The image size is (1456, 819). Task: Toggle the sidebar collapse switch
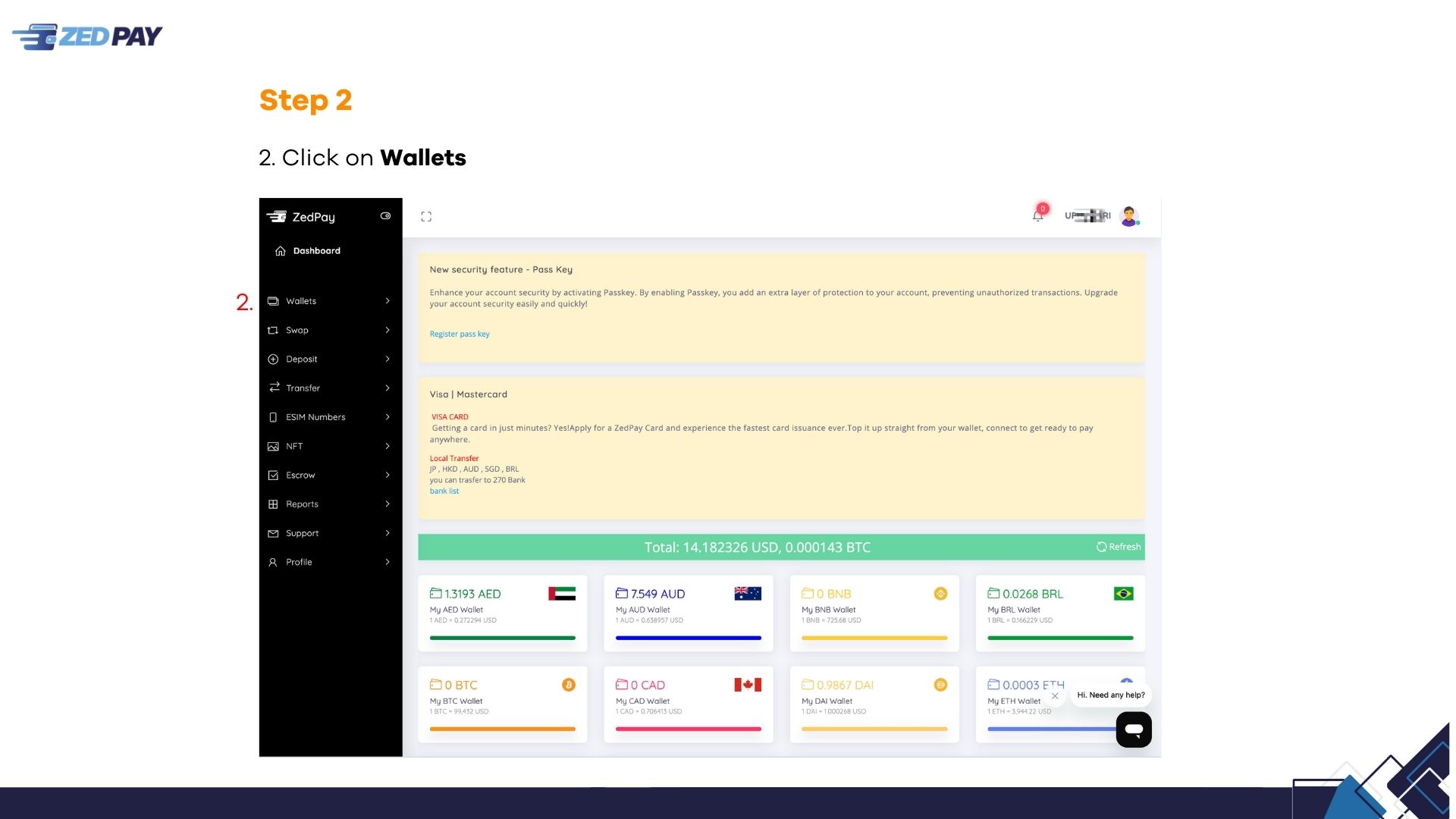[x=385, y=216]
